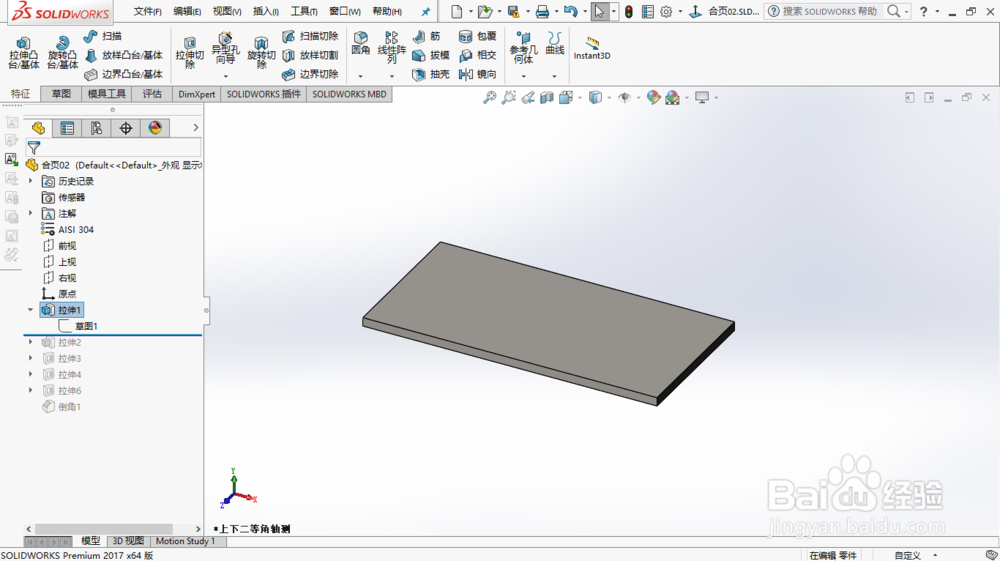1000x561 pixels.
Task: Open FeatureManager design tree tab
Action: tap(38, 128)
